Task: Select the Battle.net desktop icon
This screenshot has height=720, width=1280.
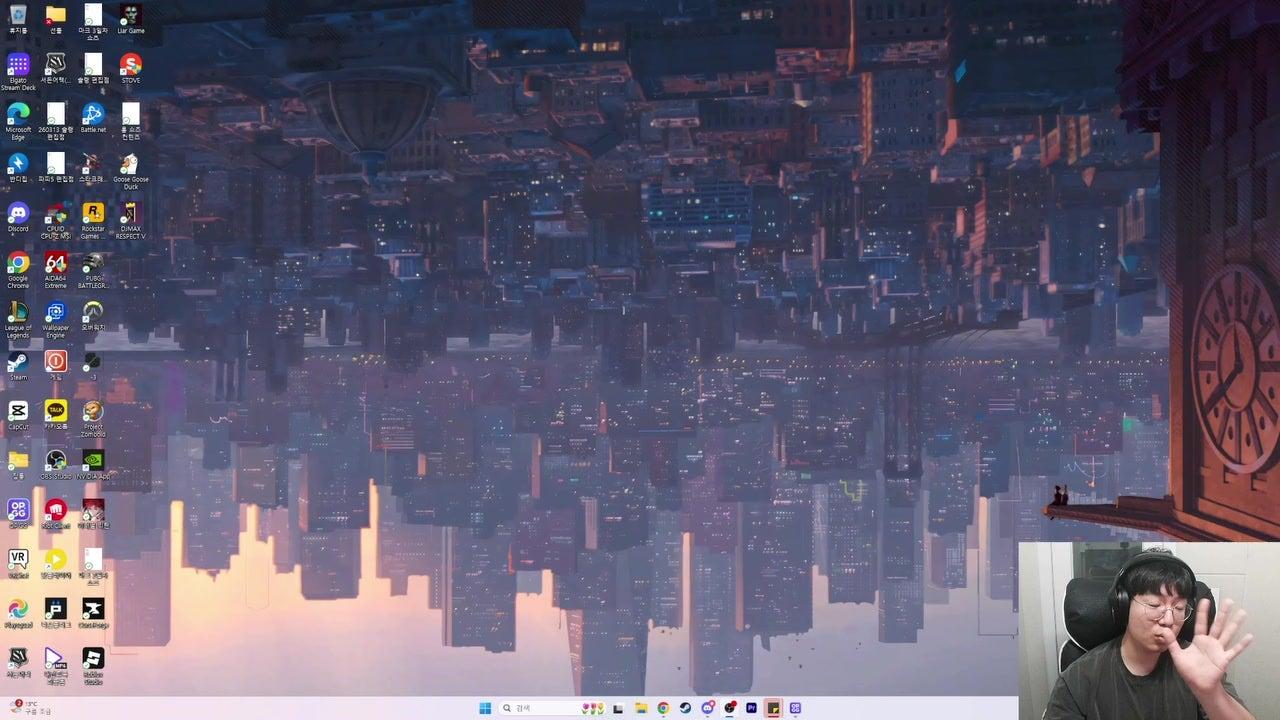Action: pos(93,114)
